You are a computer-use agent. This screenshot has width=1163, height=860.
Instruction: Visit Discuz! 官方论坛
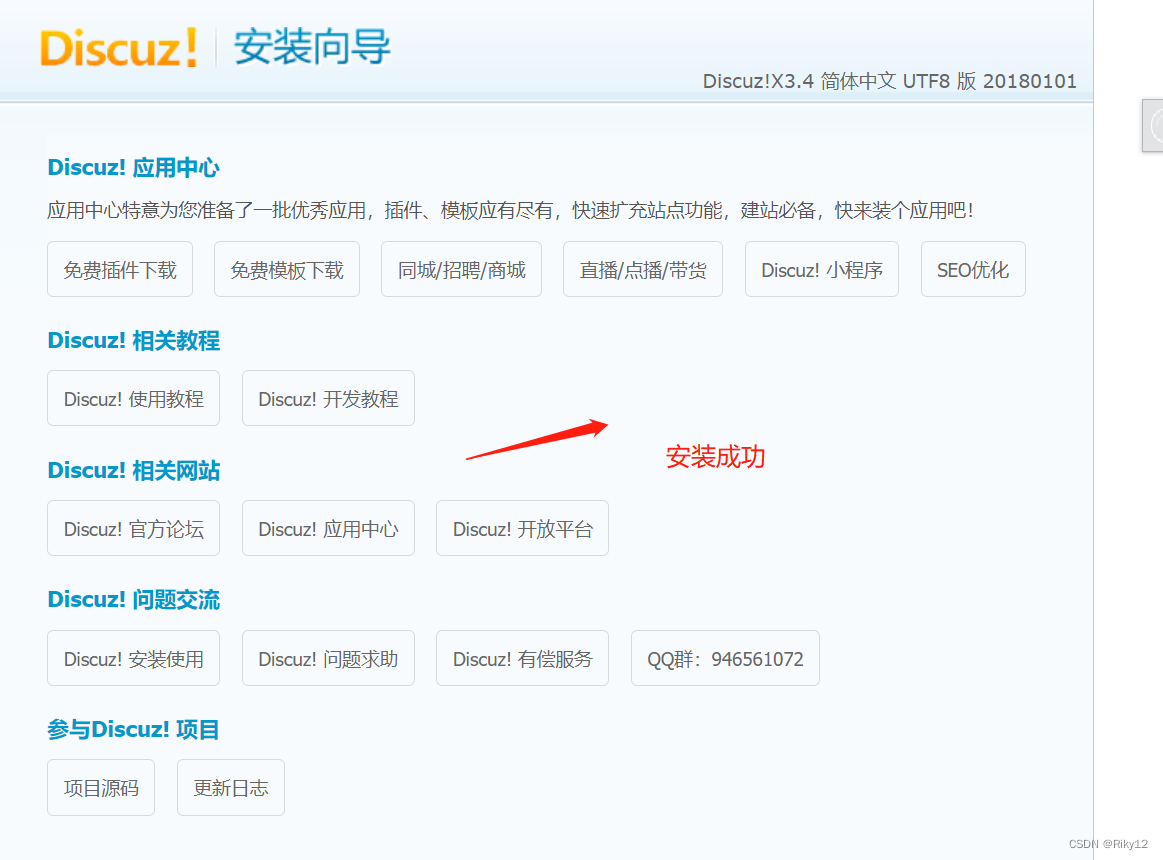tap(134, 528)
